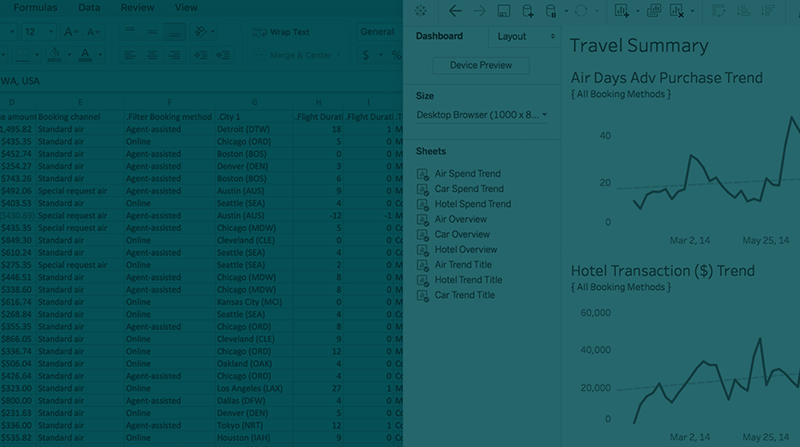Image resolution: width=800 pixels, height=447 pixels.
Task: Select the Hotel Overview sheet
Action: click(465, 249)
